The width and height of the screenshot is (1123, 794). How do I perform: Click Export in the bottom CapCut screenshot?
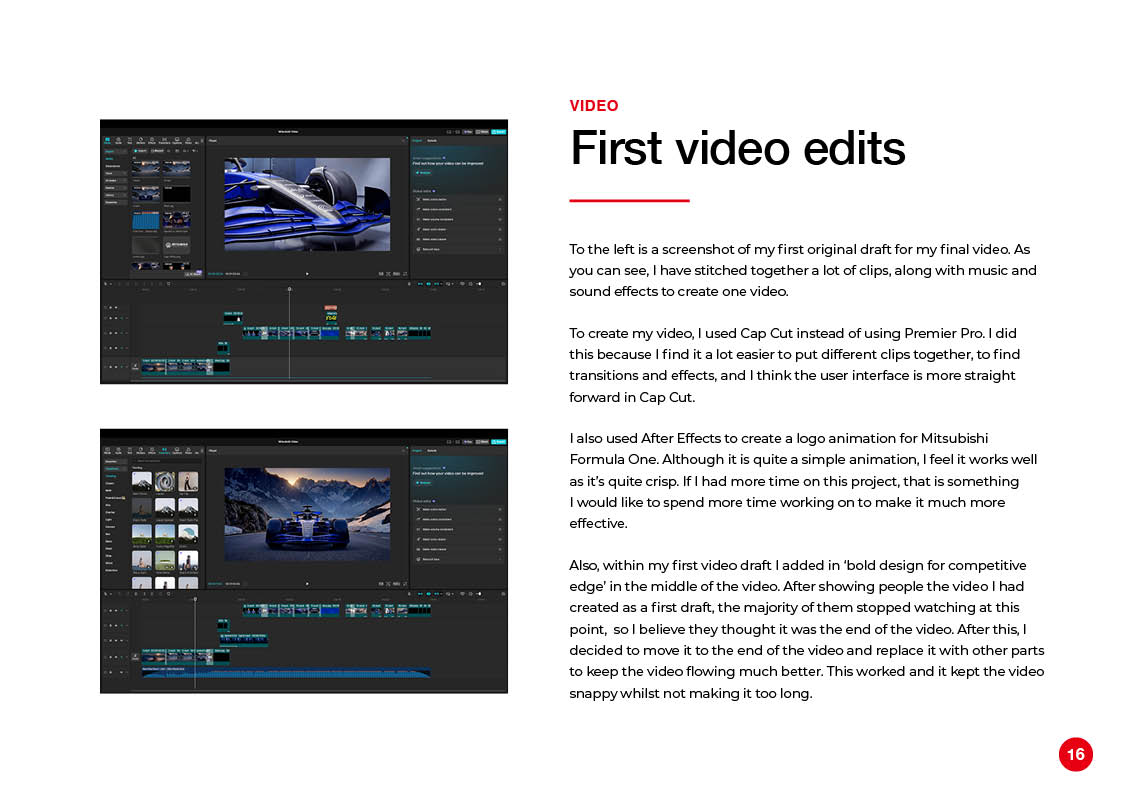(498, 442)
